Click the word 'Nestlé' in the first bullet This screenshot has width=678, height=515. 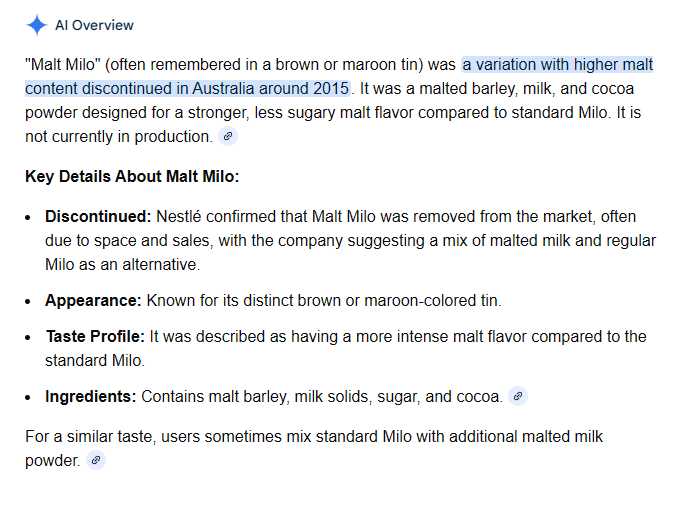(179, 216)
